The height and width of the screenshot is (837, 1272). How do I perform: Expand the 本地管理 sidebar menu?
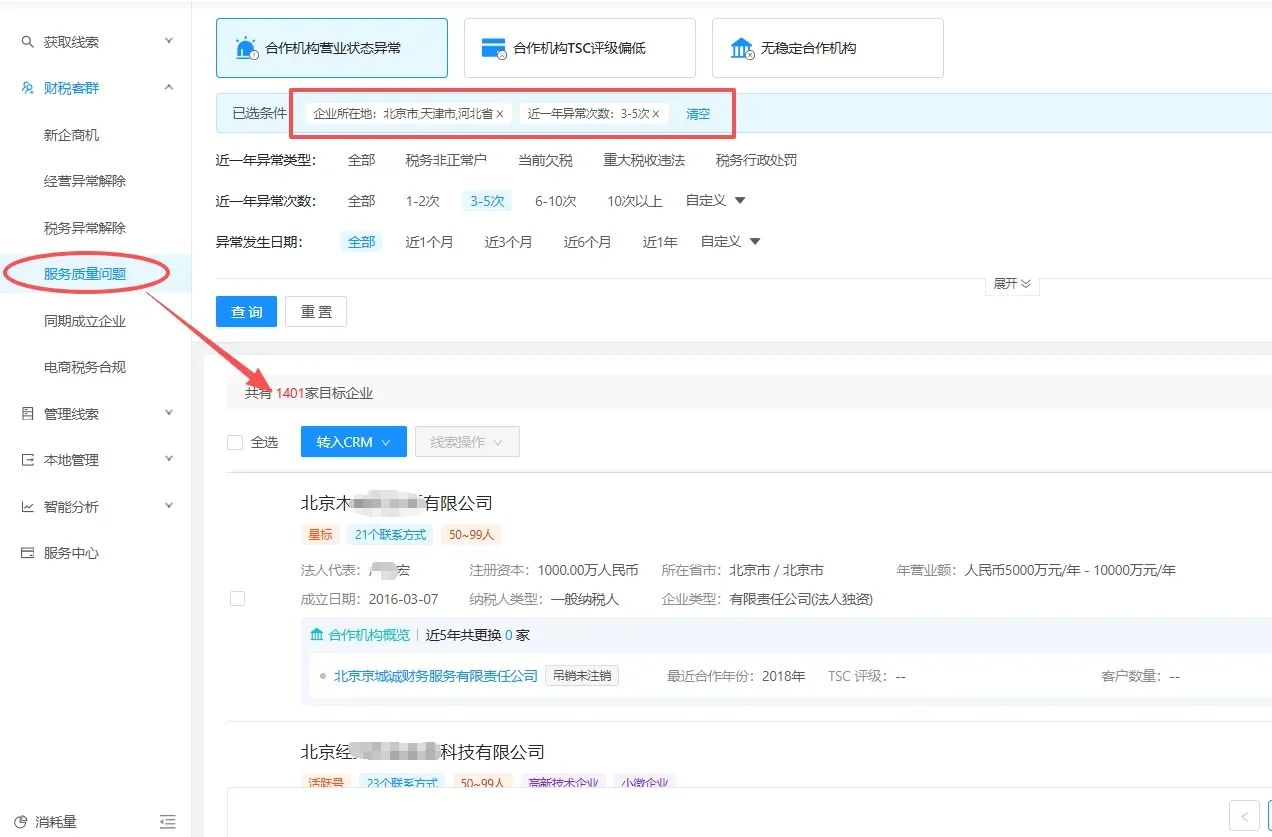169,460
